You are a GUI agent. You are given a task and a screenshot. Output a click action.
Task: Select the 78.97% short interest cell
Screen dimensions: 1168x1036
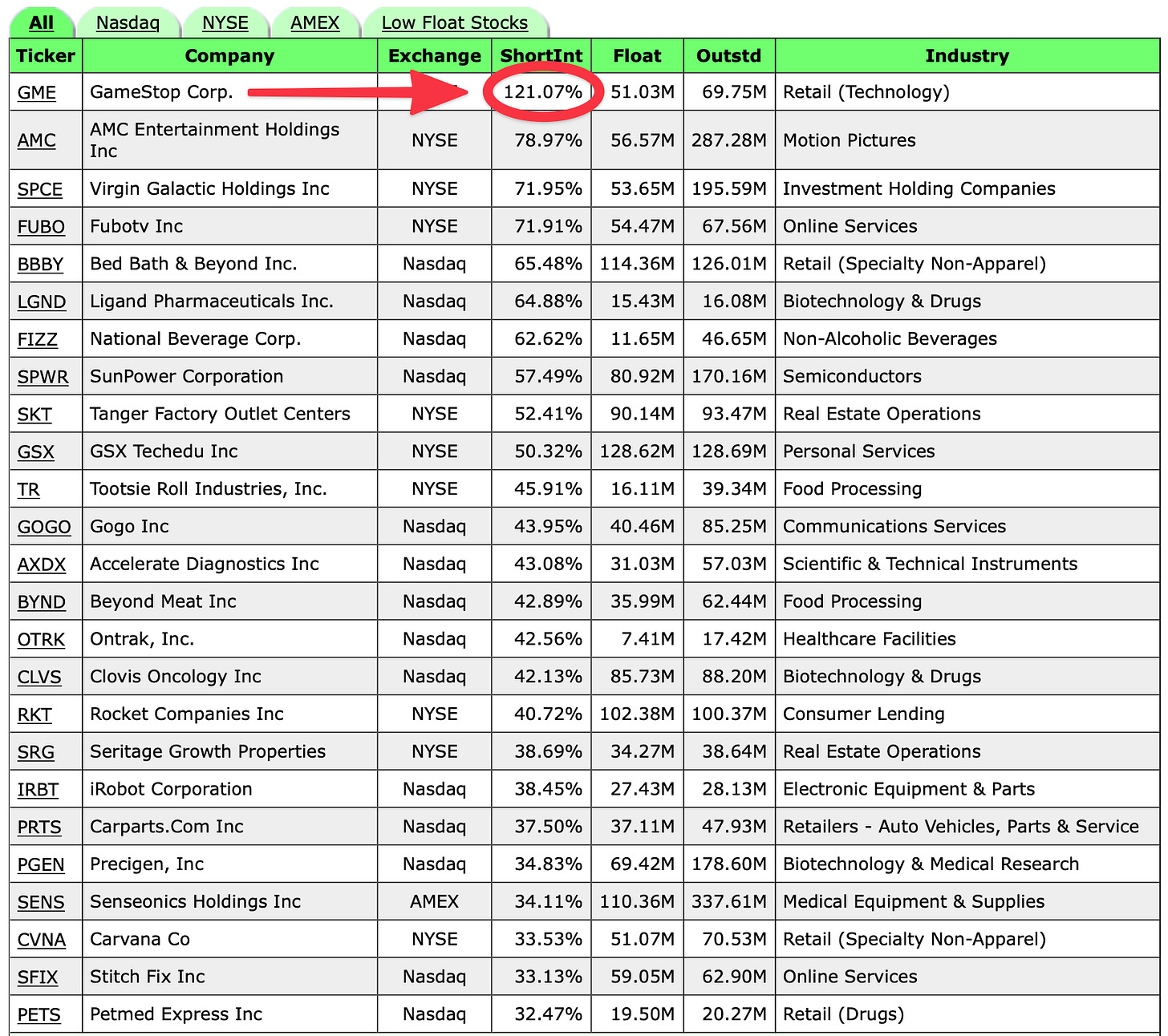[541, 140]
